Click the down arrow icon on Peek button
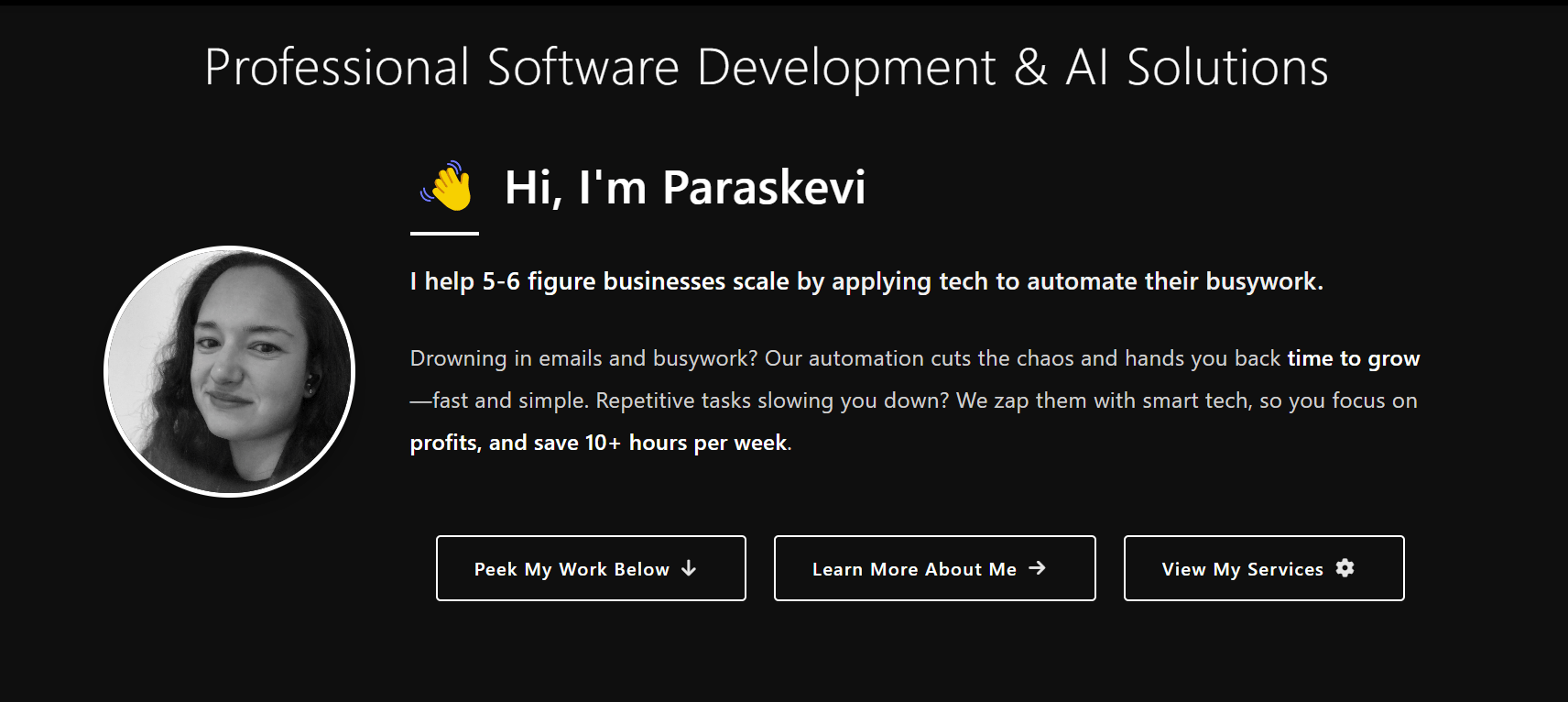This screenshot has height=702, width=1568. pos(689,568)
